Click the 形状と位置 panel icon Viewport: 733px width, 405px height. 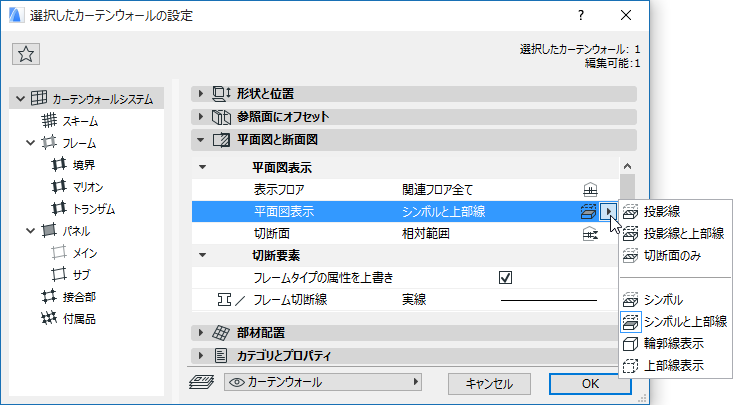pyautogui.click(x=221, y=94)
